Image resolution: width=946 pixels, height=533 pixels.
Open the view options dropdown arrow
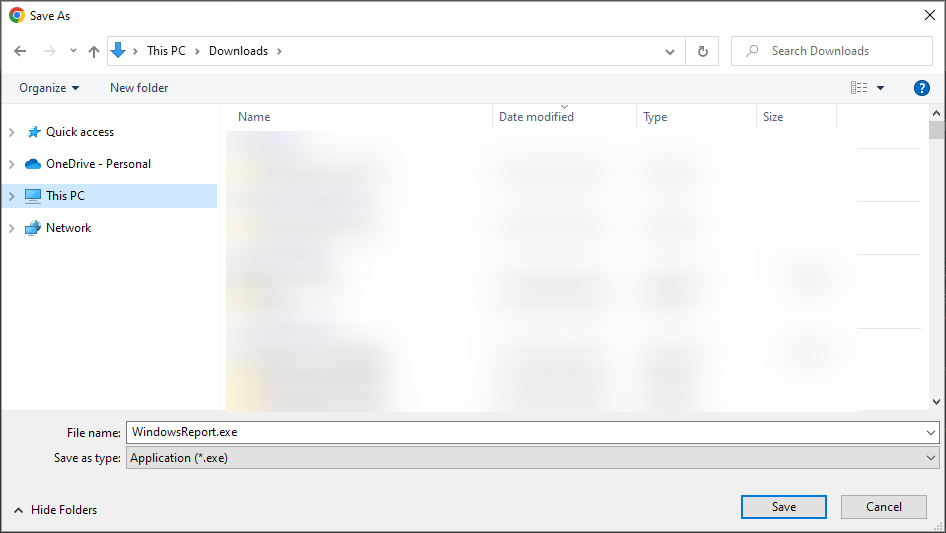[x=880, y=88]
